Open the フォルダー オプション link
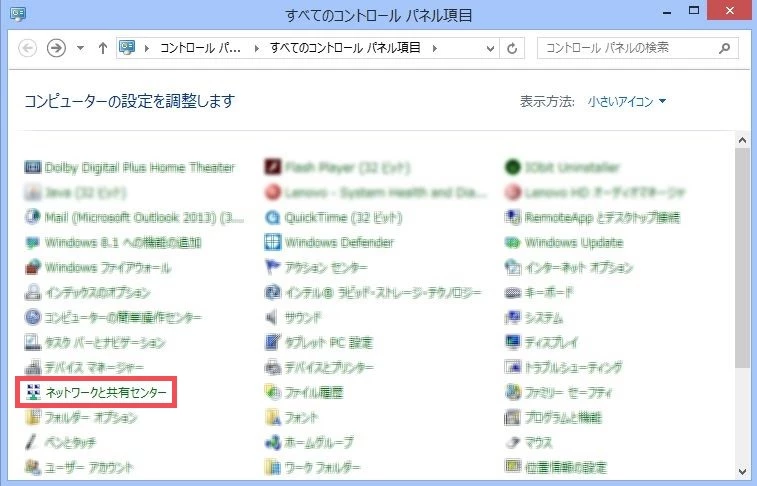This screenshot has width=757, height=486. (x=91, y=417)
